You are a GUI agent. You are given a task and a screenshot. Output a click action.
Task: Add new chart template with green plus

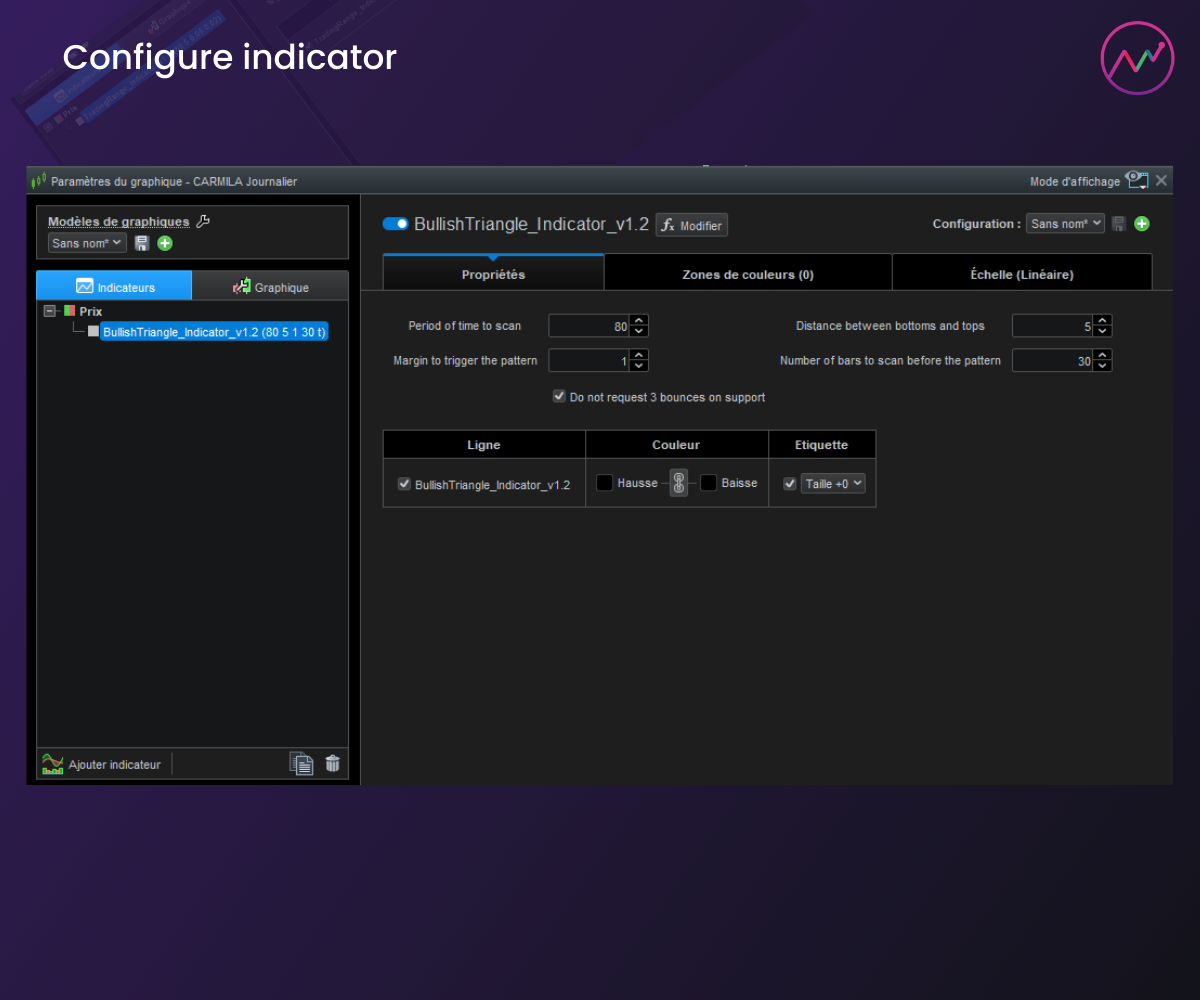[x=165, y=243]
